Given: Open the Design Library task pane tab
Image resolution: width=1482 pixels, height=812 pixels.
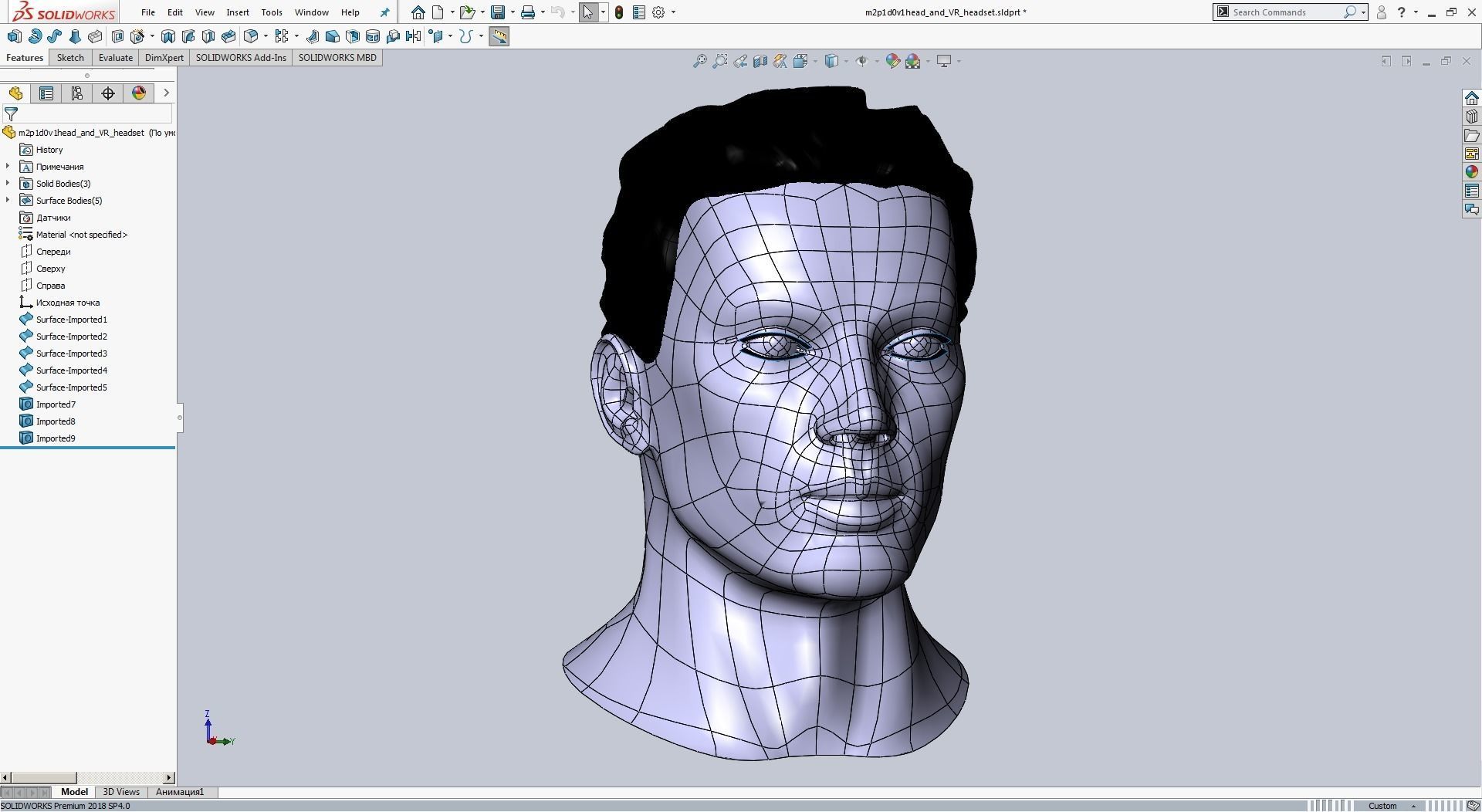Looking at the screenshot, I should (x=1471, y=117).
